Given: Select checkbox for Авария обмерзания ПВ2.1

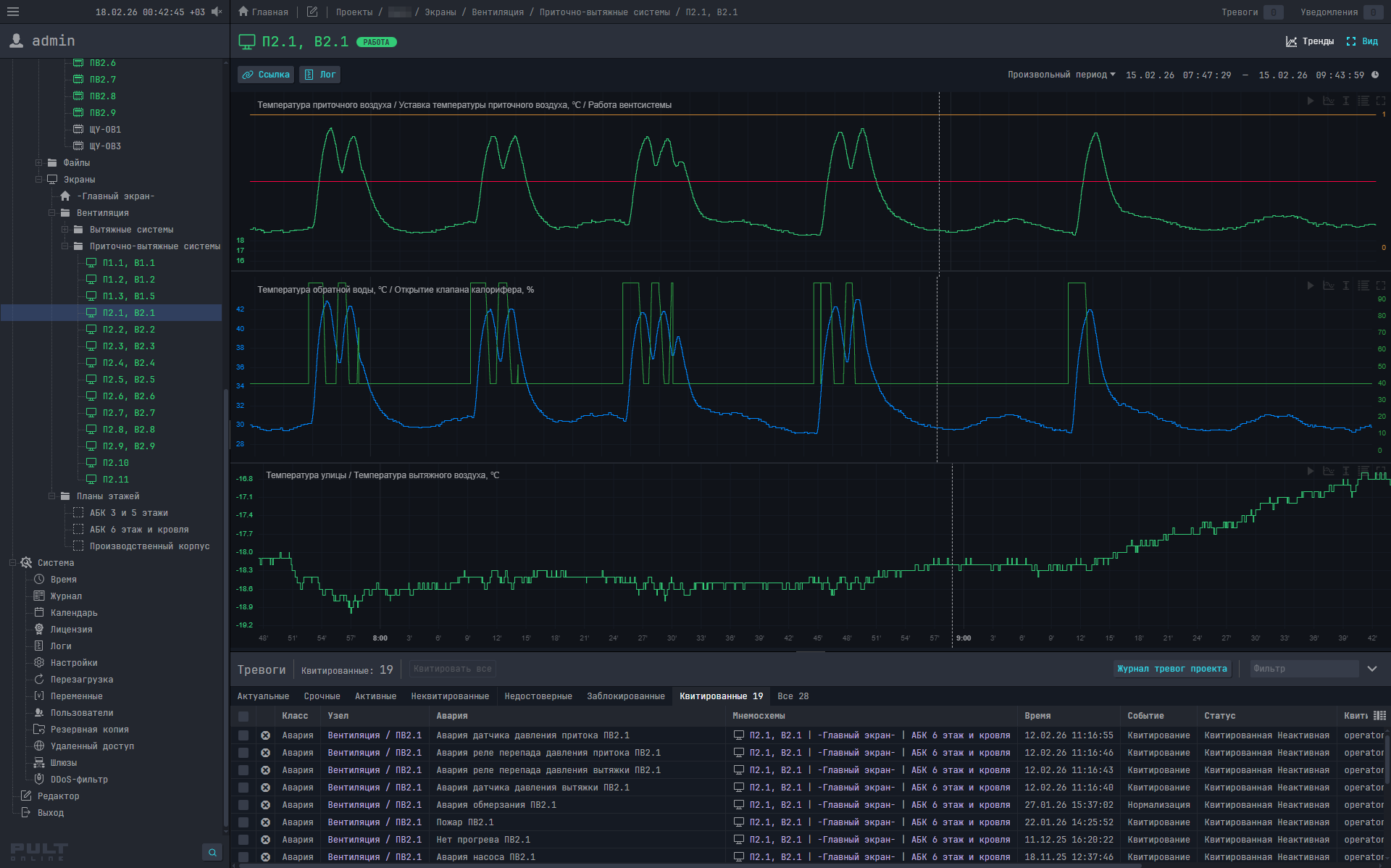Looking at the screenshot, I should 243,805.
